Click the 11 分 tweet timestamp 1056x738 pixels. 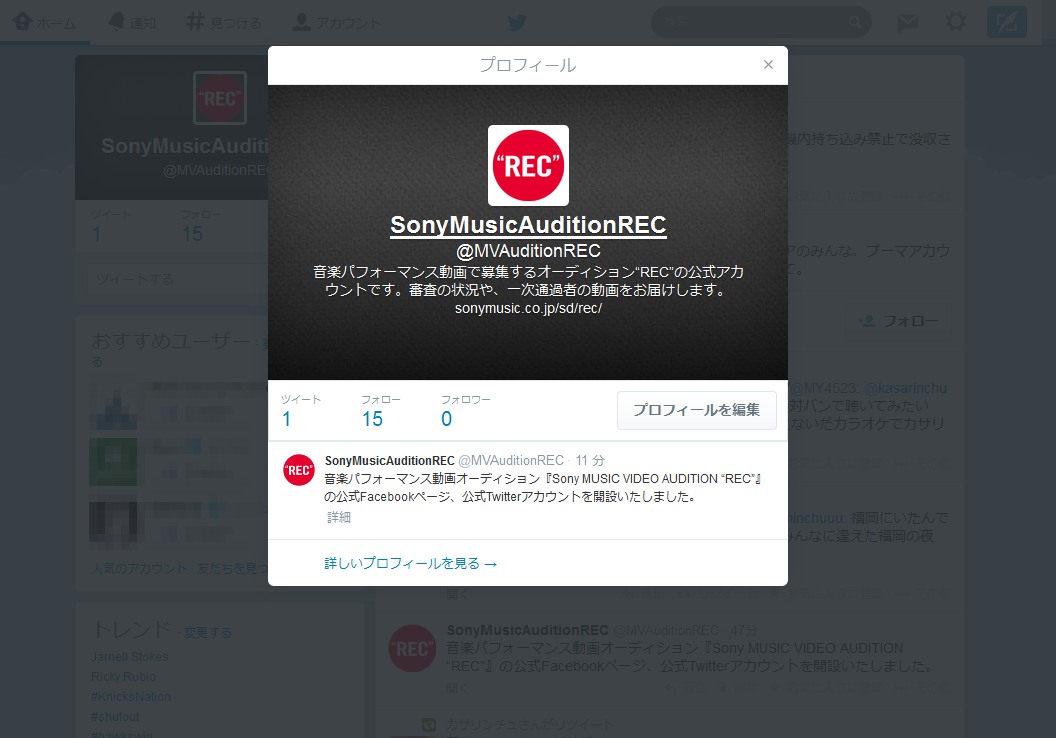[x=590, y=461]
